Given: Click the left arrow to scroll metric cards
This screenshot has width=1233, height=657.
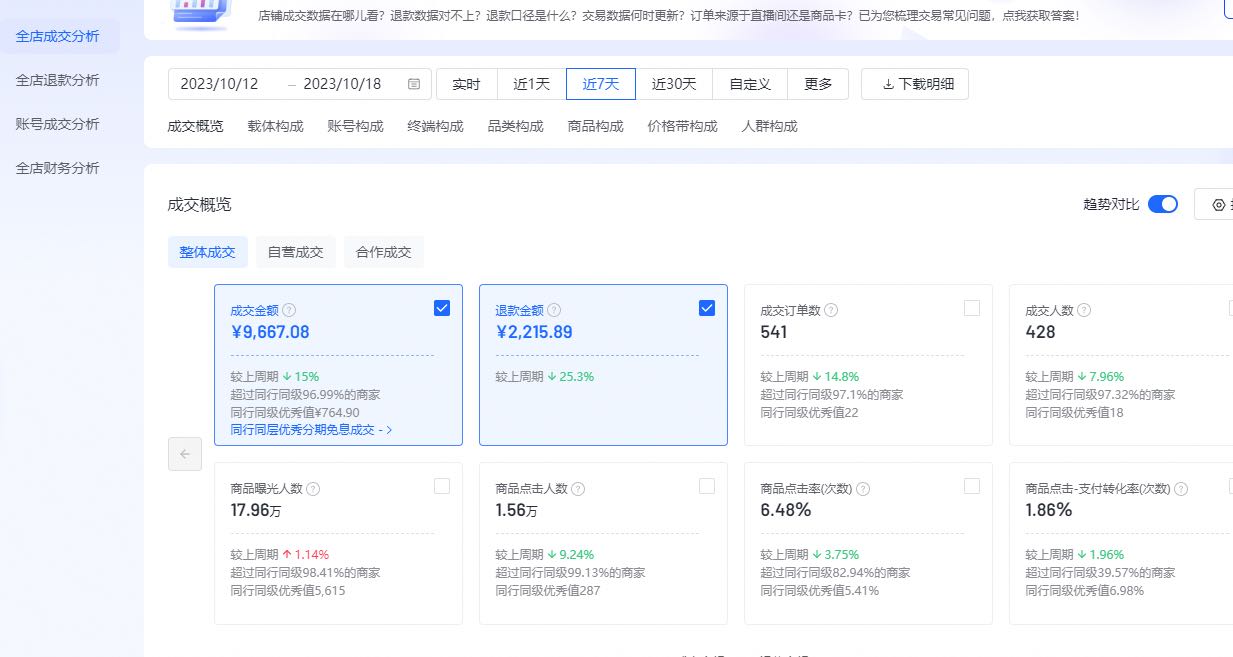Looking at the screenshot, I should [x=185, y=454].
